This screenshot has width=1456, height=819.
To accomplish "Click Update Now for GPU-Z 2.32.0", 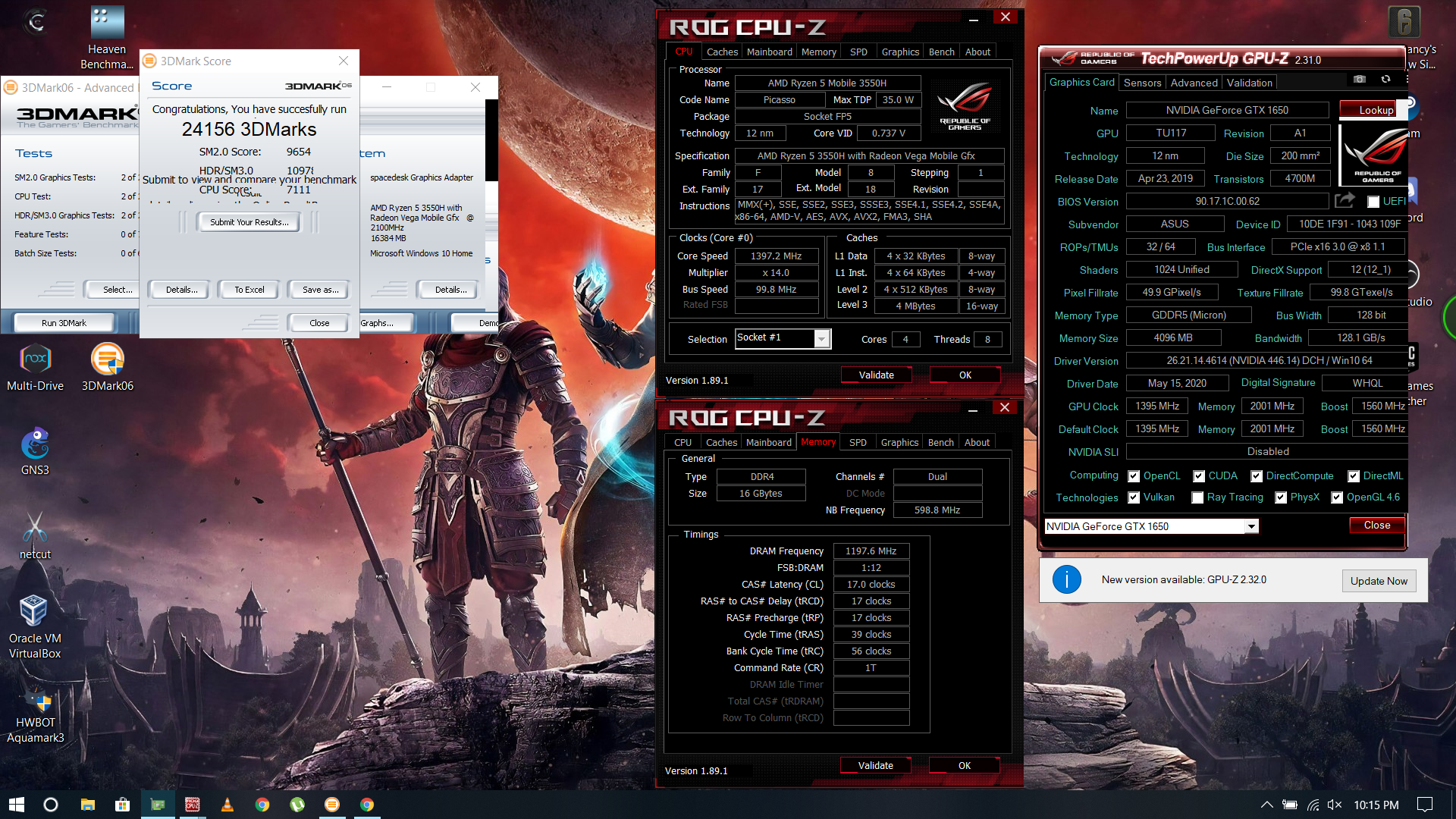I will [1378, 581].
